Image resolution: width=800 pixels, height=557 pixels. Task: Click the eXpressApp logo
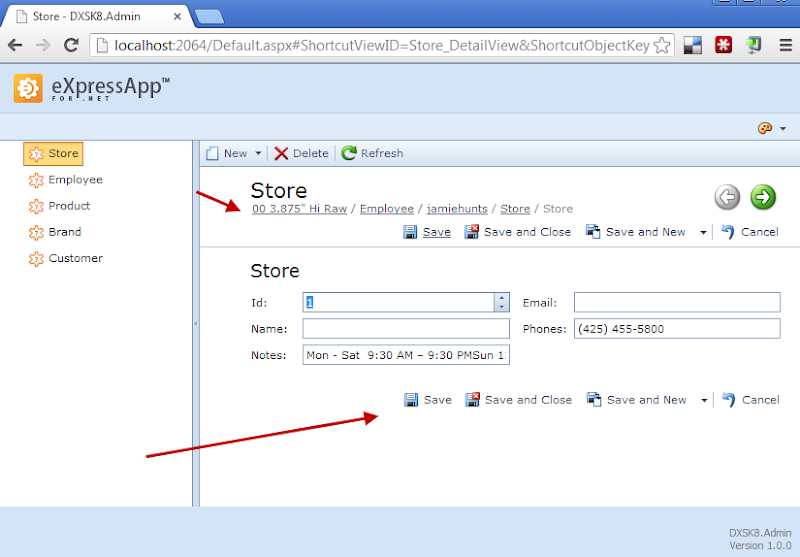click(92, 88)
